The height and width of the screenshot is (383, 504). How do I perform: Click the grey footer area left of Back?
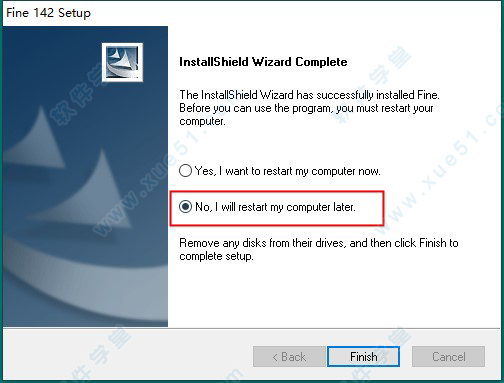[x=127, y=357]
